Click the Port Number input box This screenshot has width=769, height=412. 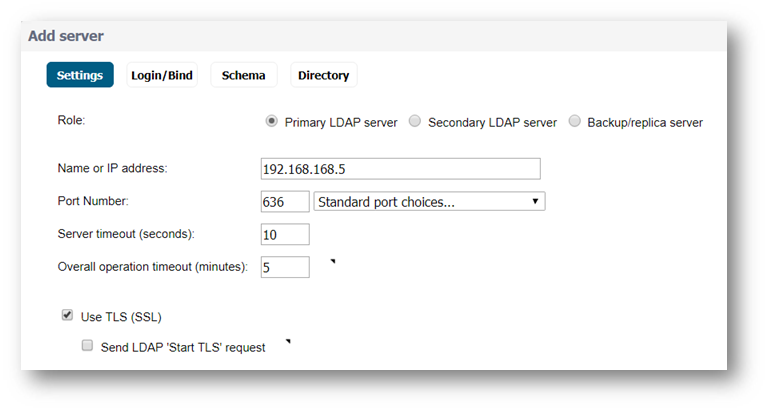pyautogui.click(x=285, y=202)
